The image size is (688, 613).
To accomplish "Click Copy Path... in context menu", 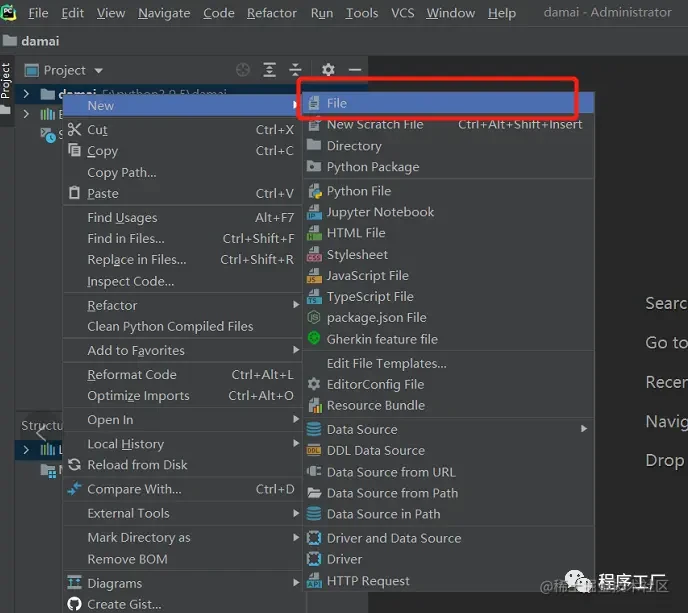I will (183, 172).
